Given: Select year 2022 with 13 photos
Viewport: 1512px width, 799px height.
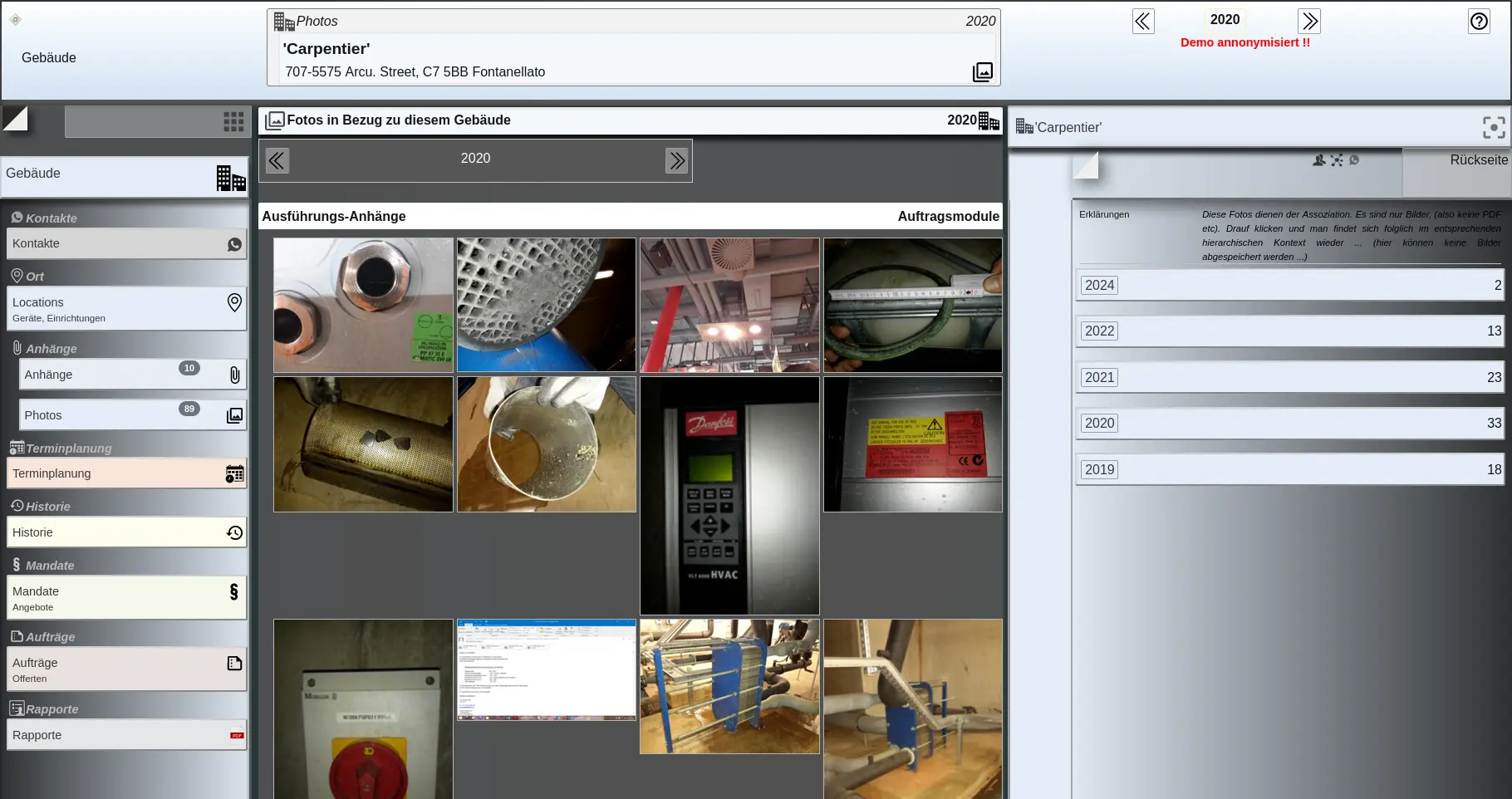Looking at the screenshot, I should tap(1290, 331).
